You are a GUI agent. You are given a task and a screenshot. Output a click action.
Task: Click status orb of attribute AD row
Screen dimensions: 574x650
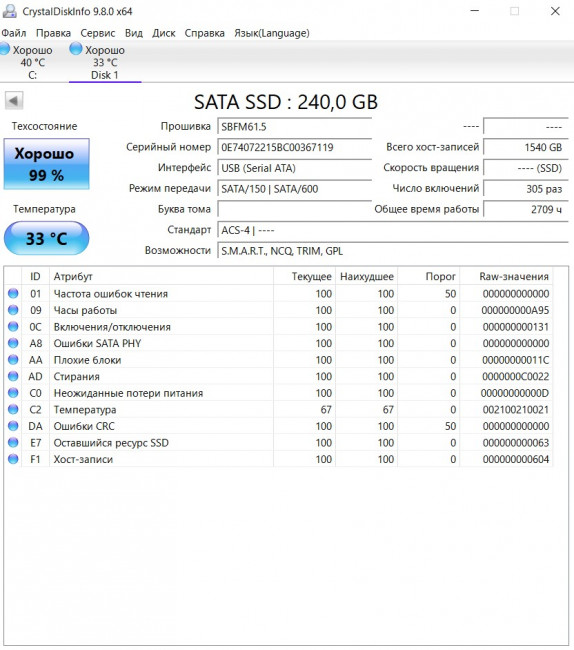pyautogui.click(x=13, y=376)
